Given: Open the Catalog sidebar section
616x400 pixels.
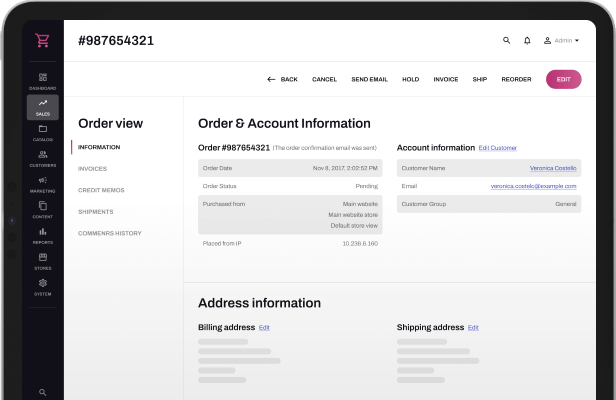Looking at the screenshot, I should click(x=42, y=133).
